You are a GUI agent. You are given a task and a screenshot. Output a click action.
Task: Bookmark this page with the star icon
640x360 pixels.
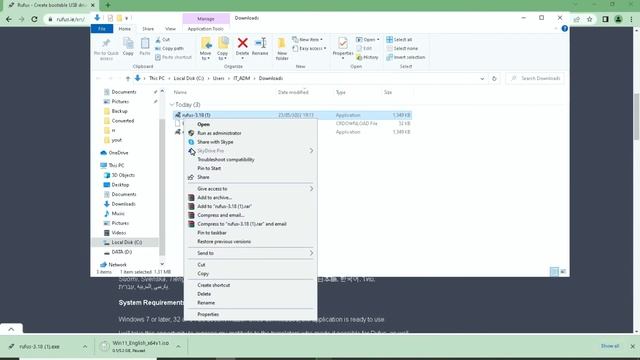coord(589,19)
